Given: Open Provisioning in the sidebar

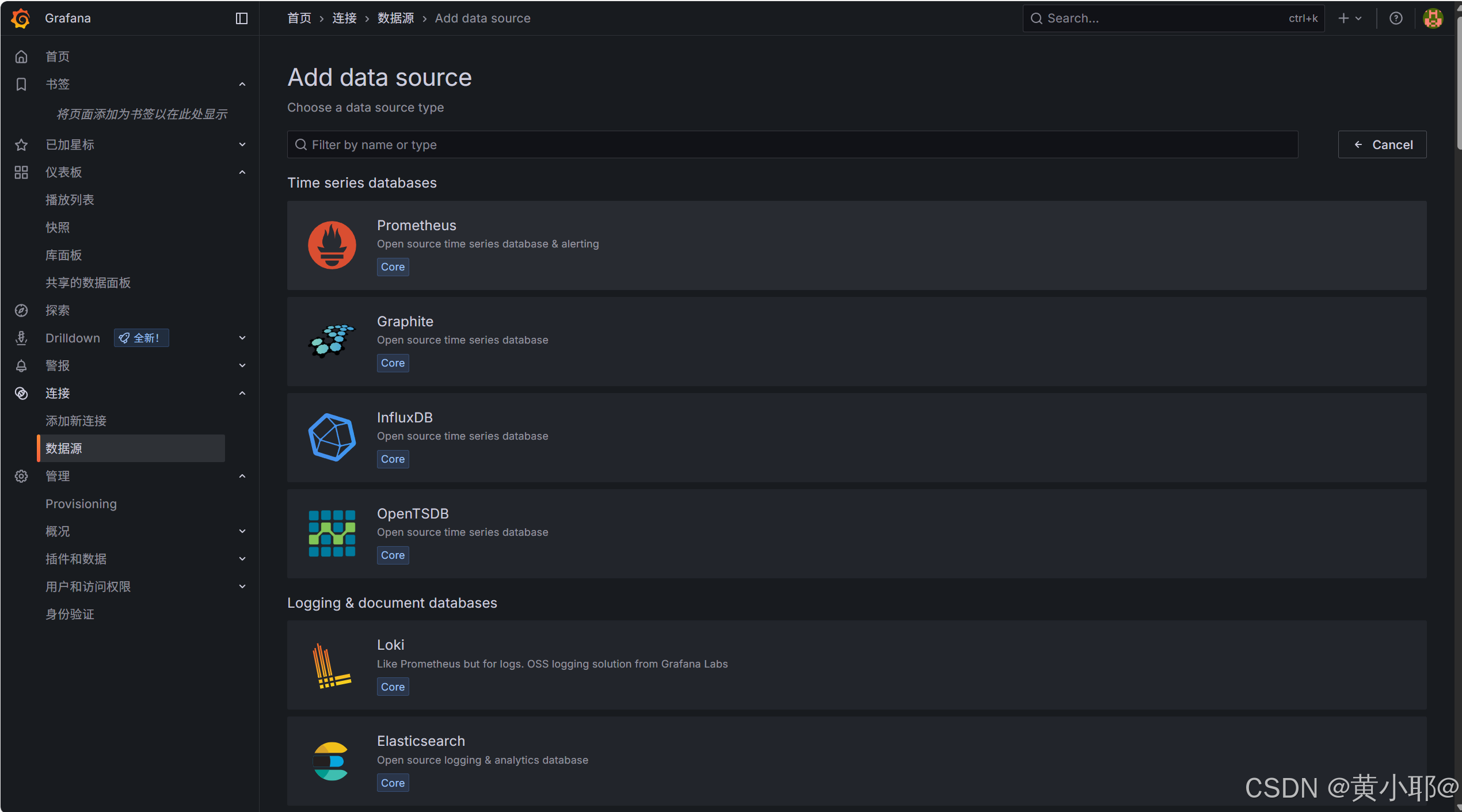Looking at the screenshot, I should point(81,504).
